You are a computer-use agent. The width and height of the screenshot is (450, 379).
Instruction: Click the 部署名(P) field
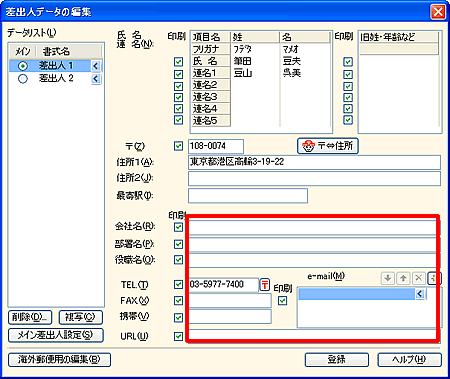[314, 244]
